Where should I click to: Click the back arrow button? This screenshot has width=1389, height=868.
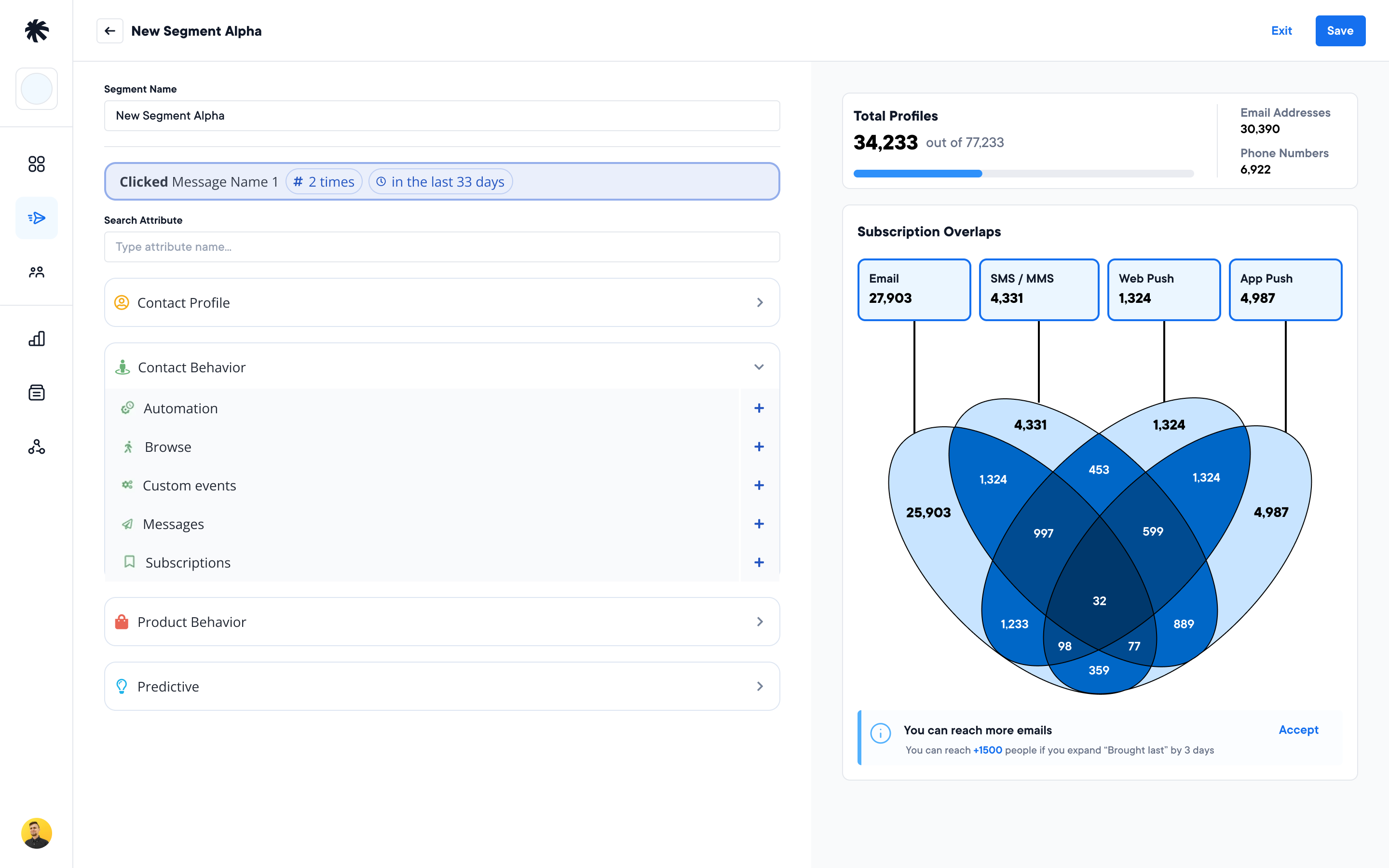pyautogui.click(x=109, y=31)
